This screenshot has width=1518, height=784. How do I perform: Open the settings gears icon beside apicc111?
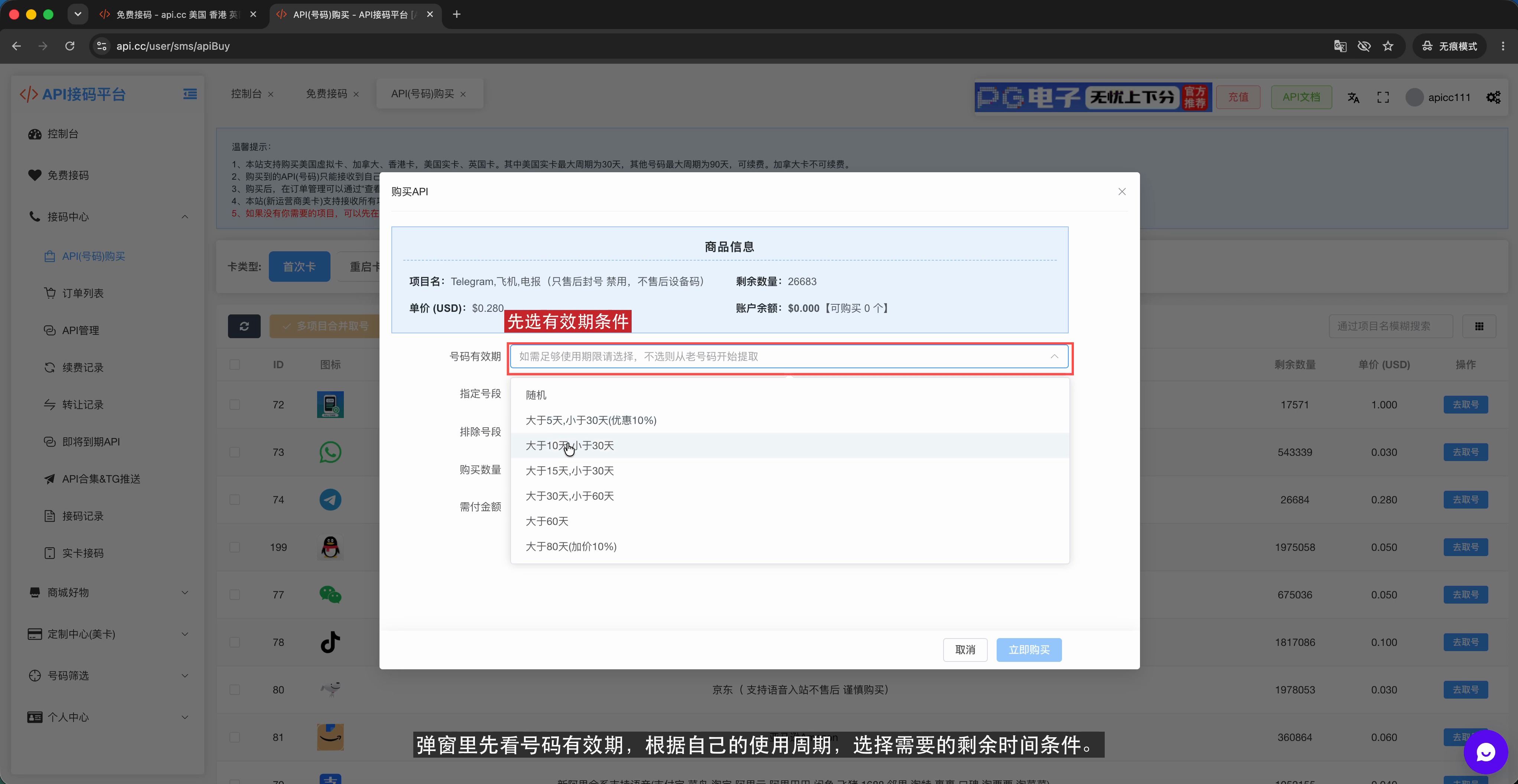click(1493, 98)
